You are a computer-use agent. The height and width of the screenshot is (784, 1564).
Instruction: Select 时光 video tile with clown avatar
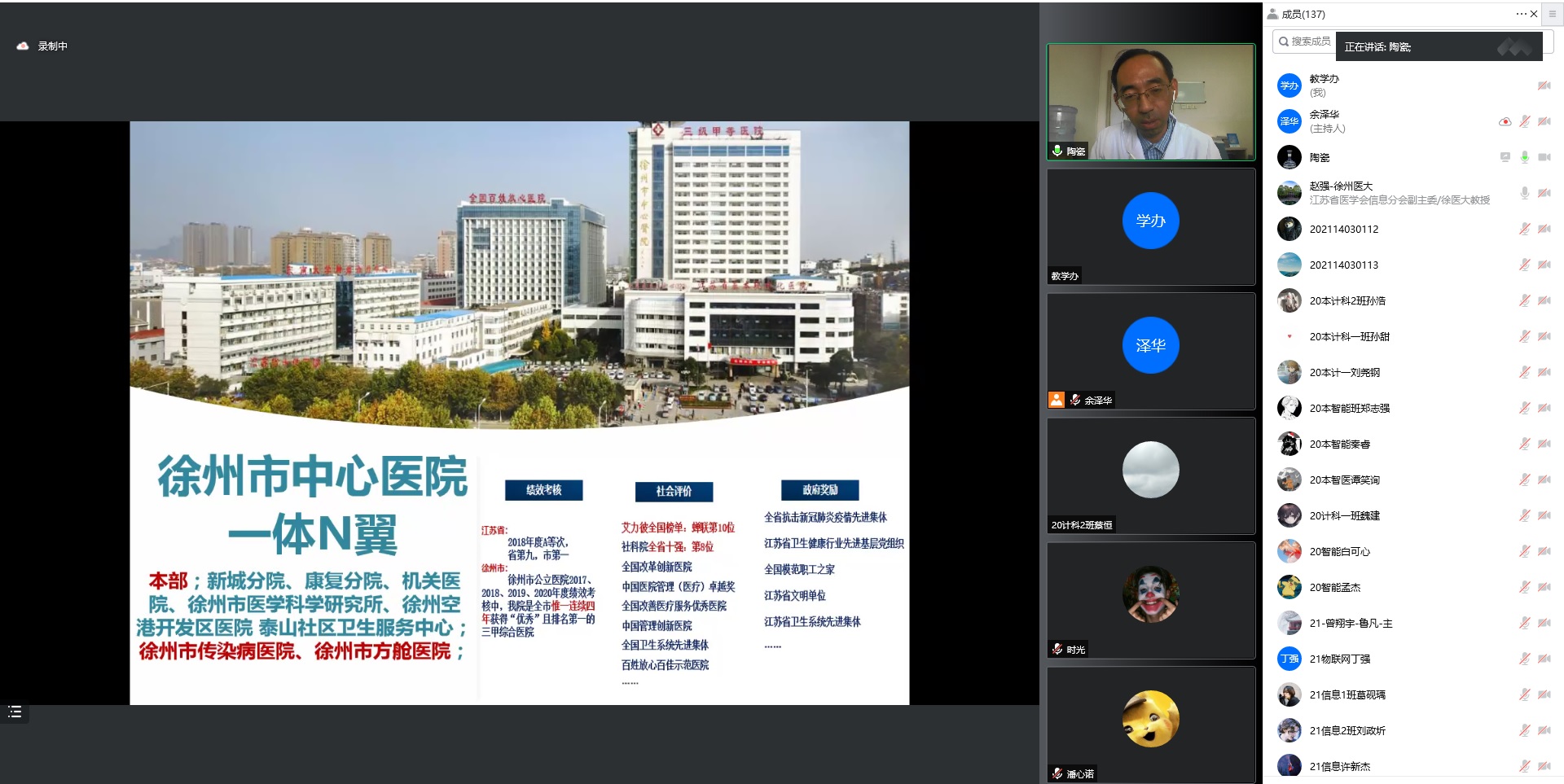1151,600
